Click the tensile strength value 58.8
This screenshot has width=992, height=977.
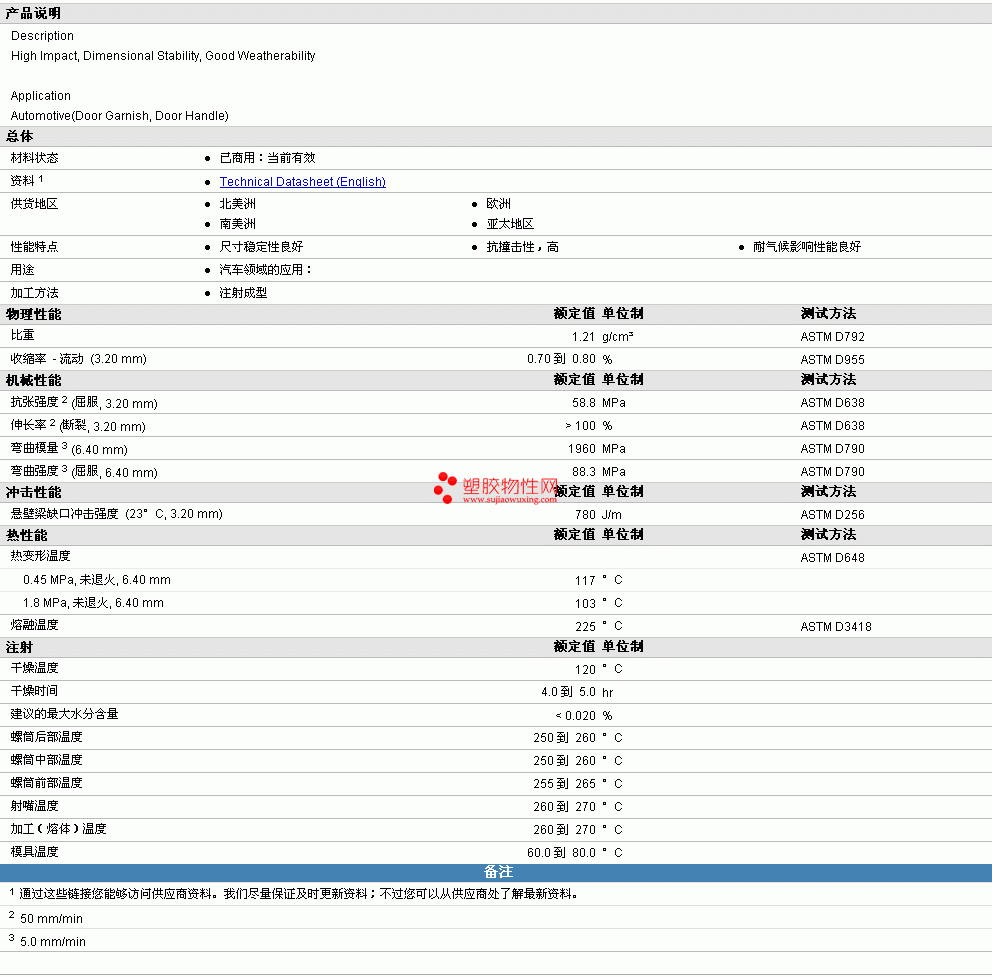(583, 402)
